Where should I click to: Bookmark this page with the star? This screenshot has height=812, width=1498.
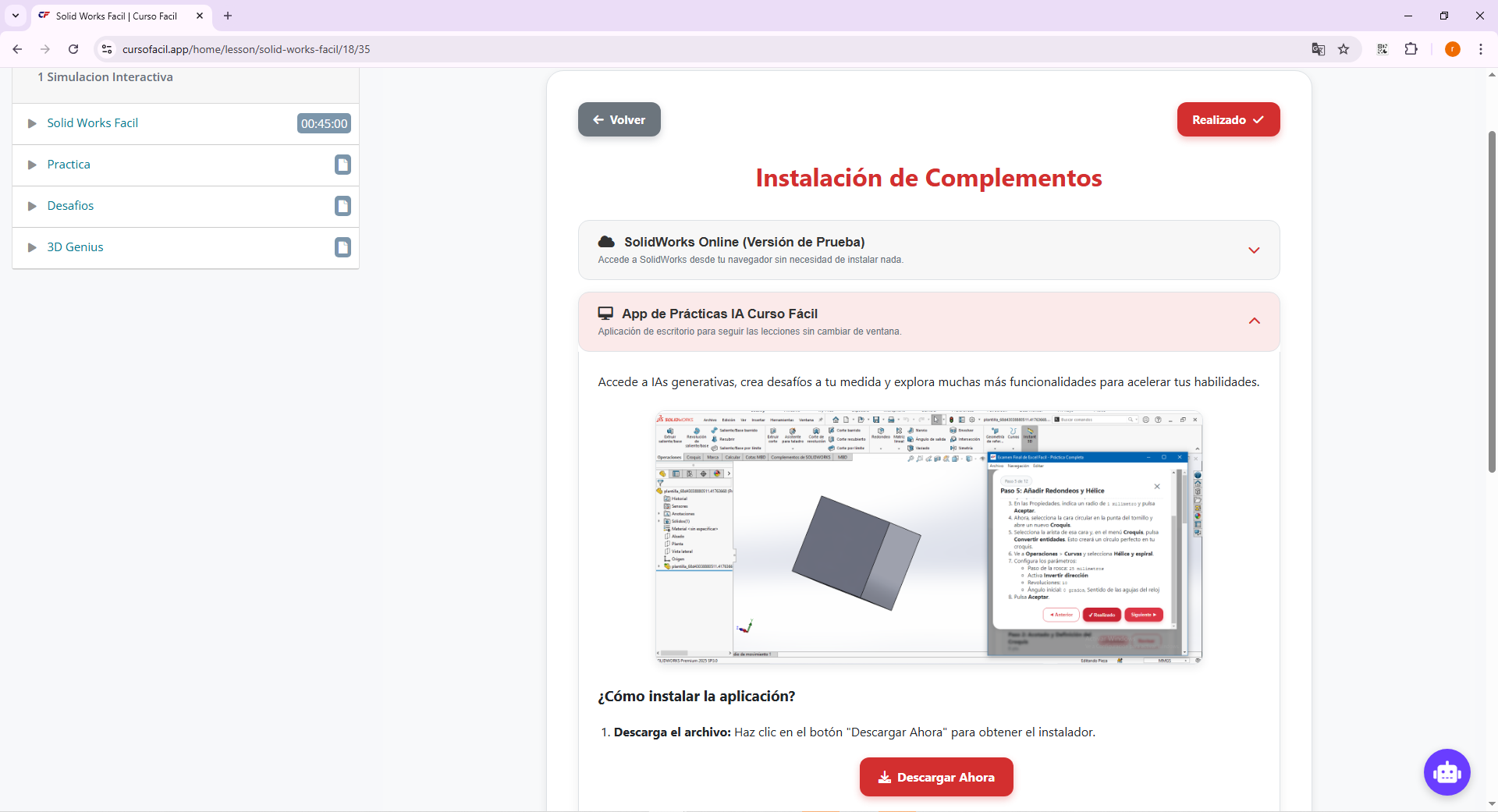click(1344, 49)
